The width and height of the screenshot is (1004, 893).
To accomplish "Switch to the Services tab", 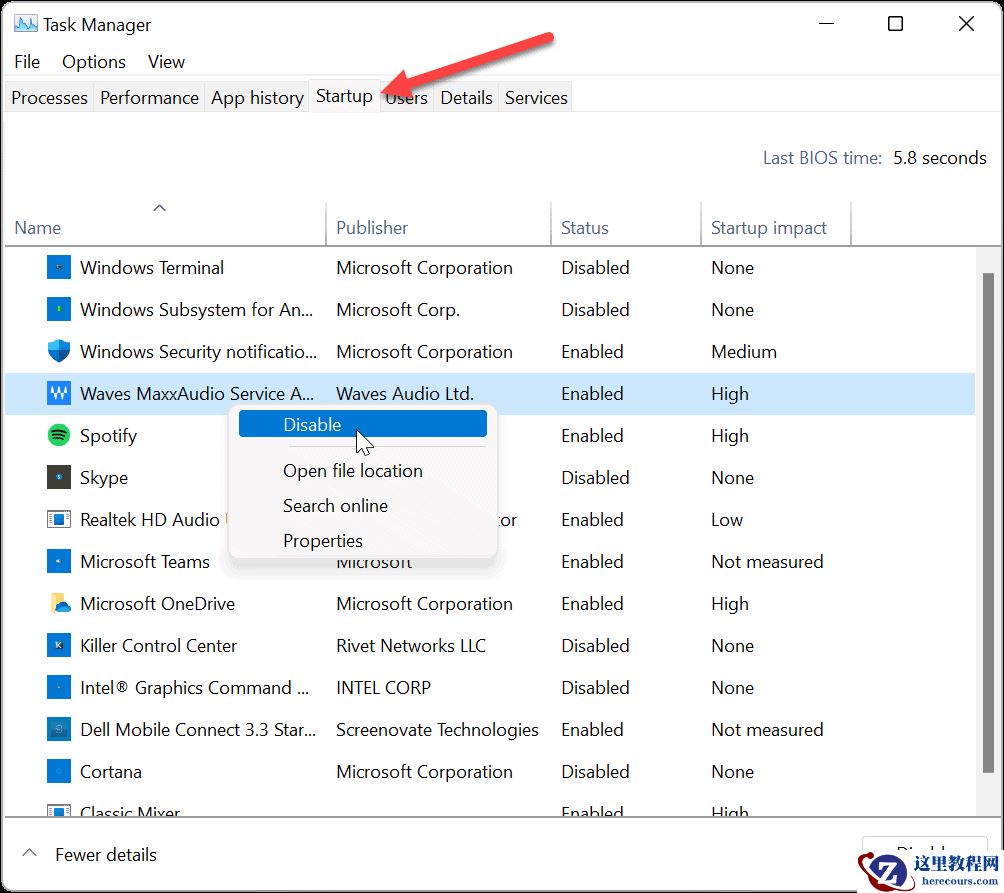I will click(x=535, y=97).
